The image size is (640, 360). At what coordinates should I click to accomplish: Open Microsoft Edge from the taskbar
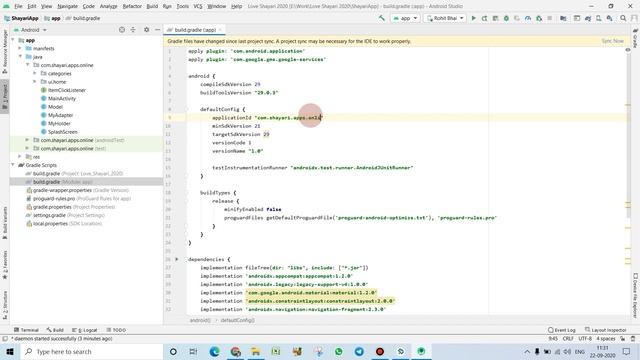[x=214, y=351]
